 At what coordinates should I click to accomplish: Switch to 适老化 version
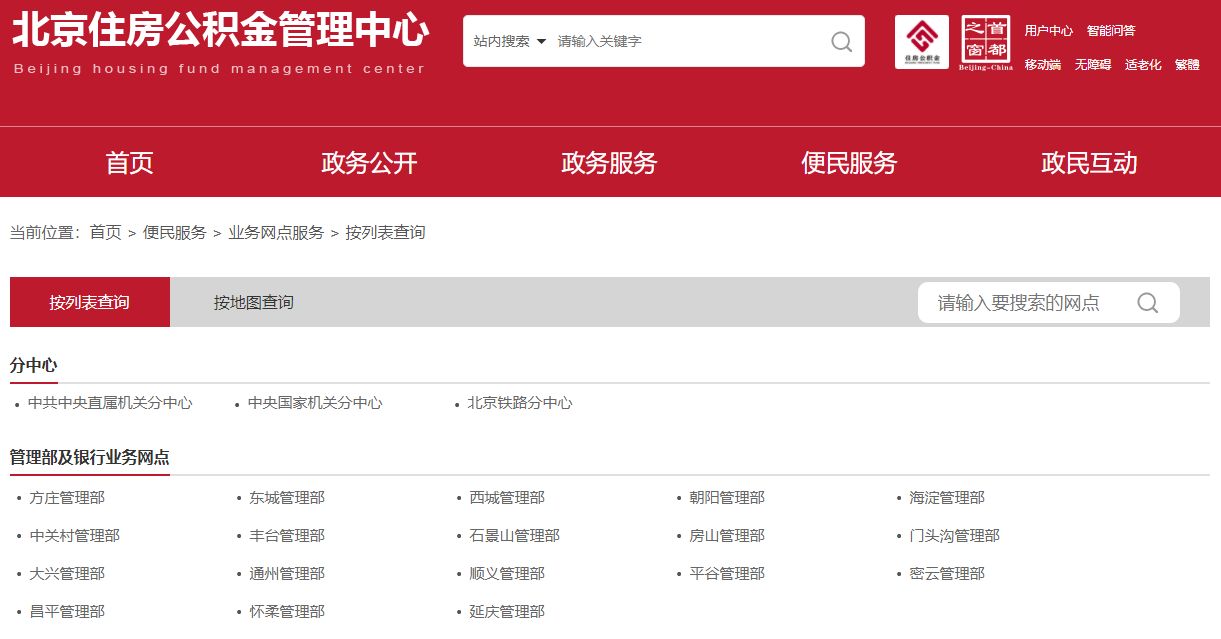tap(1143, 65)
